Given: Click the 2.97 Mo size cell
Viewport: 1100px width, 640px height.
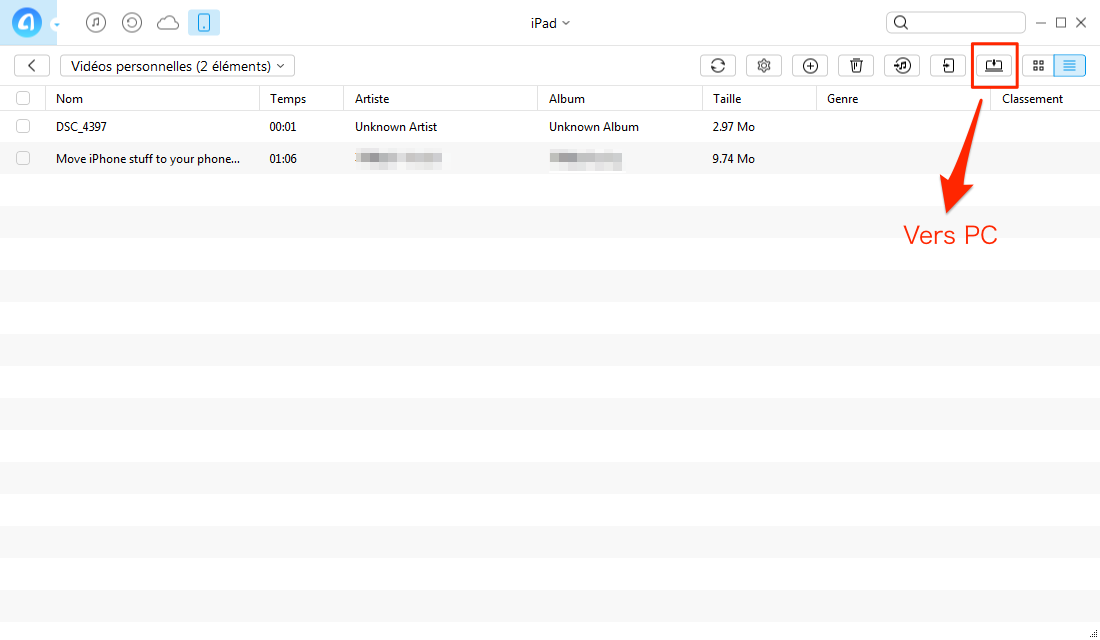Looking at the screenshot, I should click(733, 127).
